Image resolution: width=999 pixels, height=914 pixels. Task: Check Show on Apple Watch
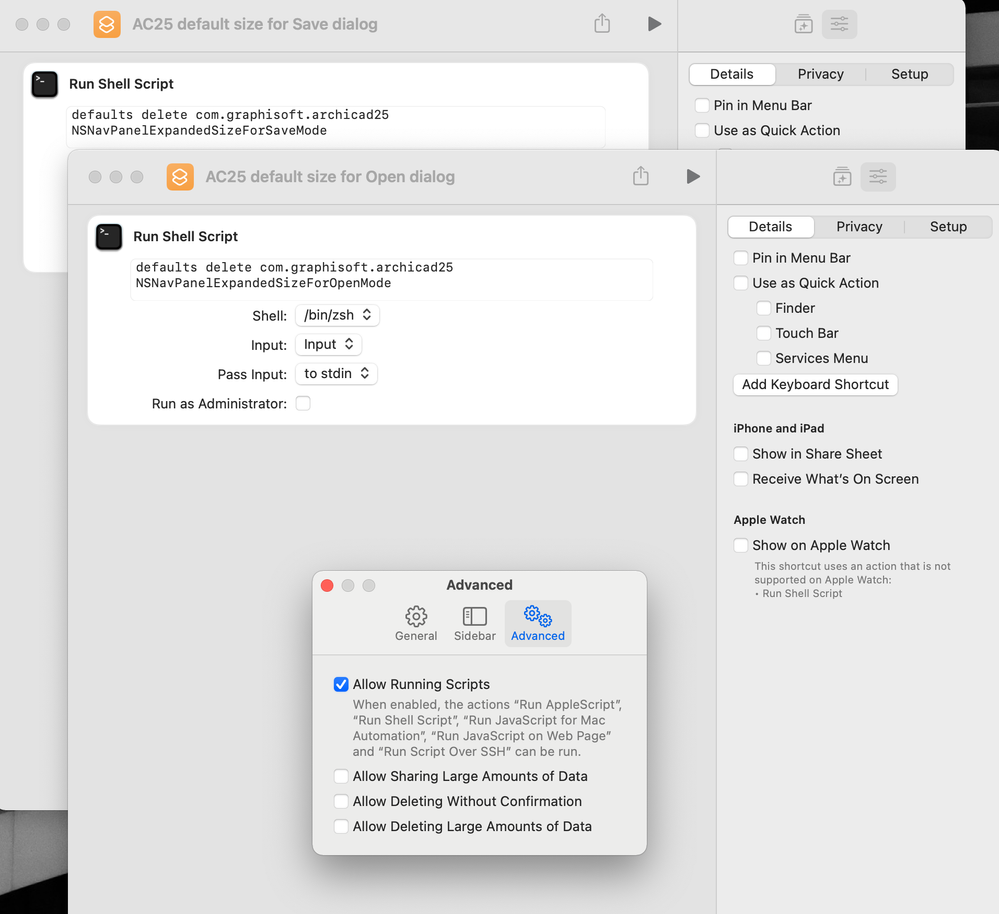click(740, 545)
